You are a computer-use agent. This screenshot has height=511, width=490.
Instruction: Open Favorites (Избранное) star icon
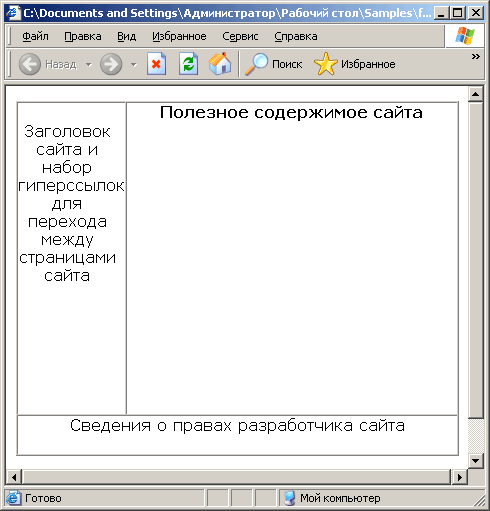[x=325, y=64]
